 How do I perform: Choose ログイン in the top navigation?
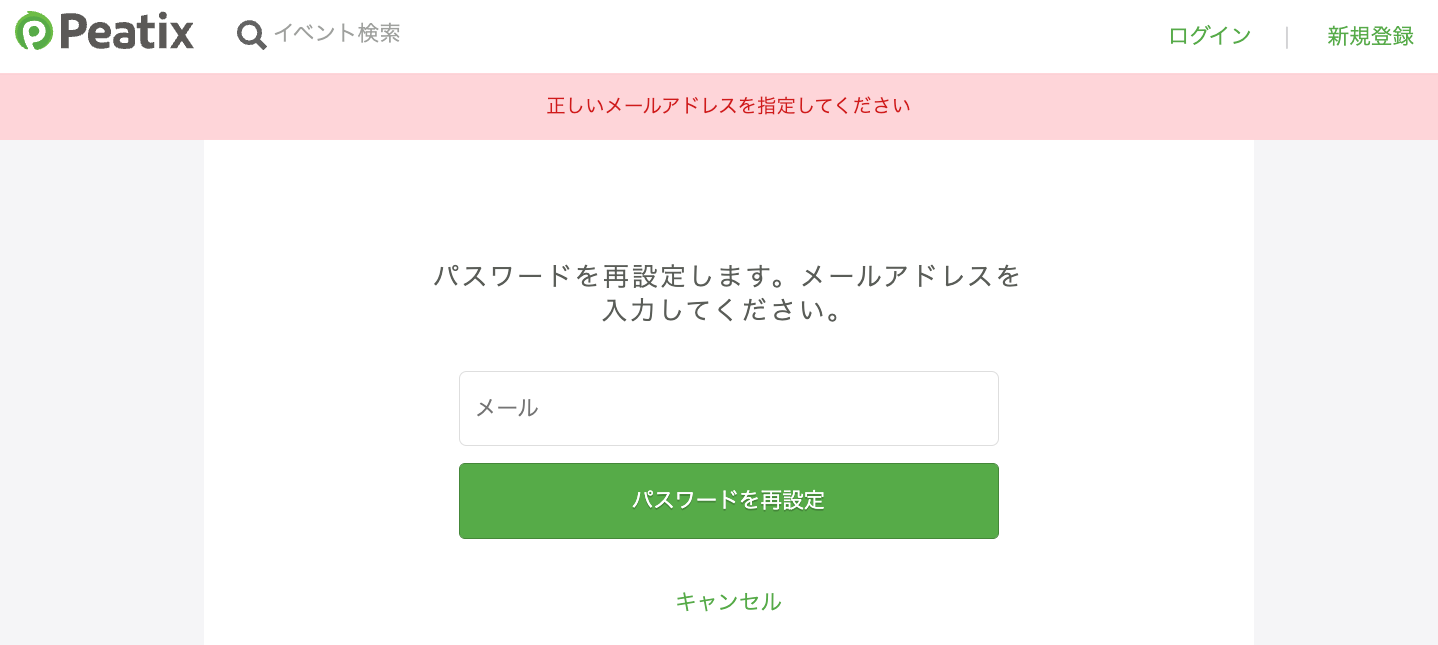click(1208, 35)
